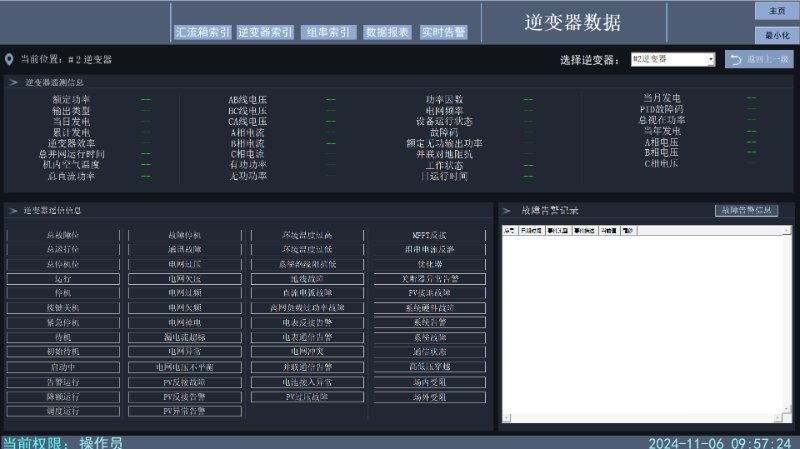
Task: Click the 序号 column header in fault table
Action: click(x=509, y=230)
